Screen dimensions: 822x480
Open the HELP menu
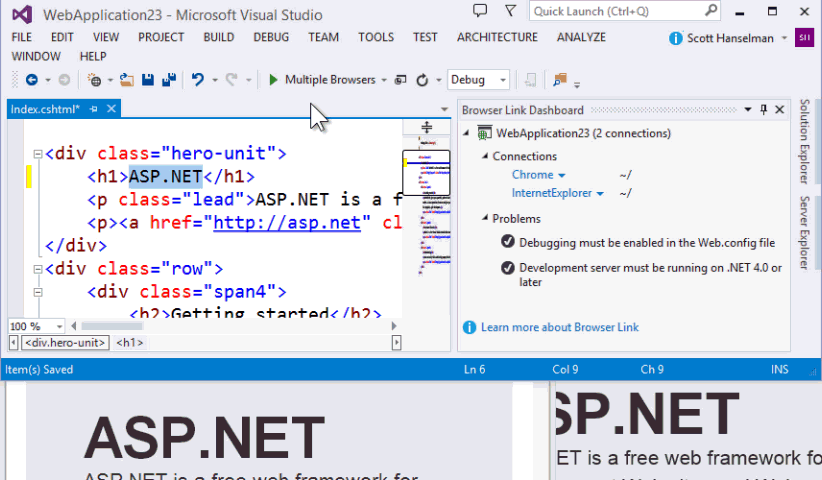point(93,56)
